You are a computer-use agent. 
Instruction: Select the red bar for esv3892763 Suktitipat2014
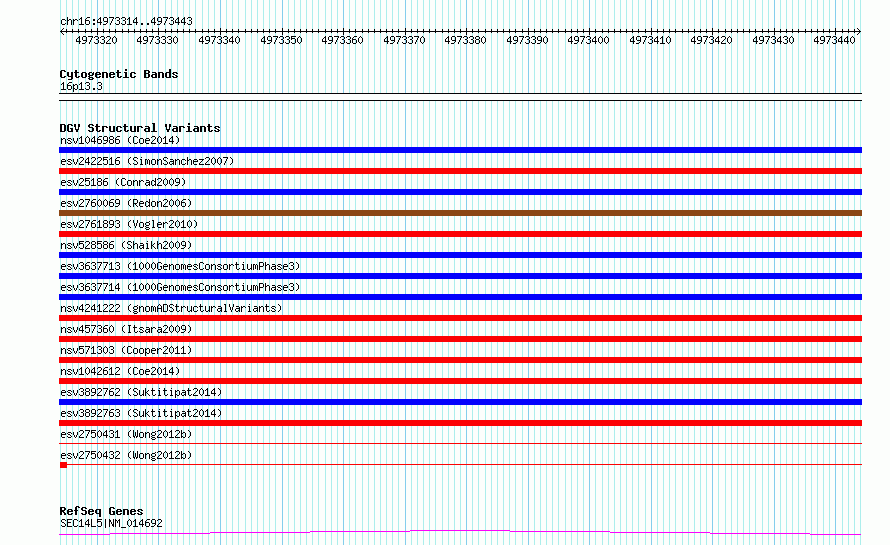(460, 424)
